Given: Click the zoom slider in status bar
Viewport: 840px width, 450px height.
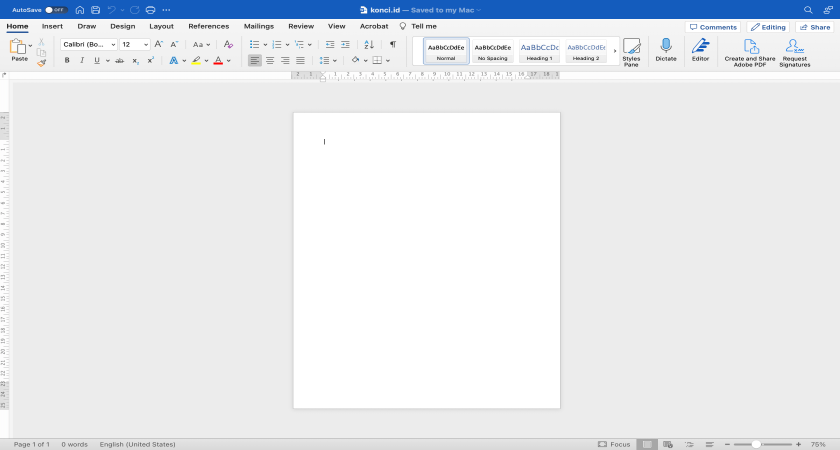Looking at the screenshot, I should pyautogui.click(x=757, y=444).
